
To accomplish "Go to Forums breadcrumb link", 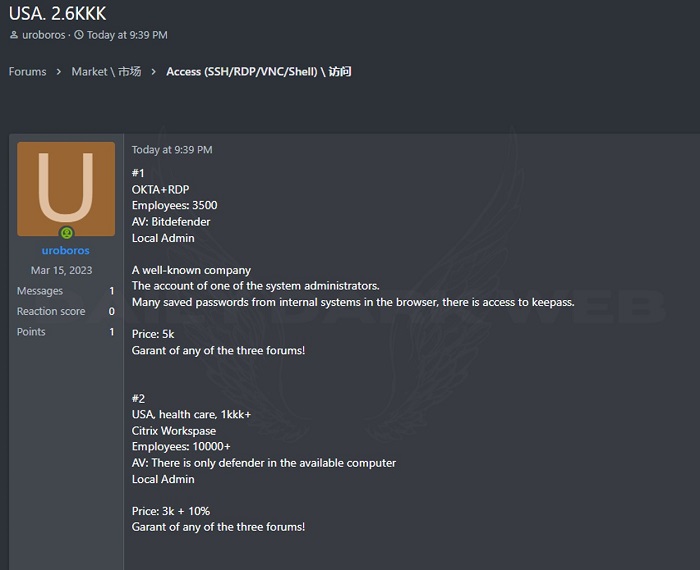I will (28, 72).
